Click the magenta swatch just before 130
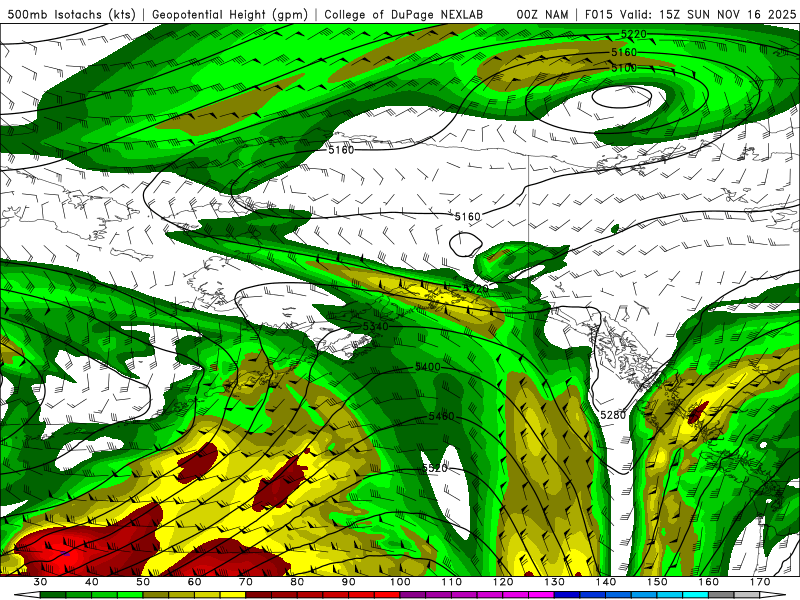The image size is (800, 600). pos(541,595)
